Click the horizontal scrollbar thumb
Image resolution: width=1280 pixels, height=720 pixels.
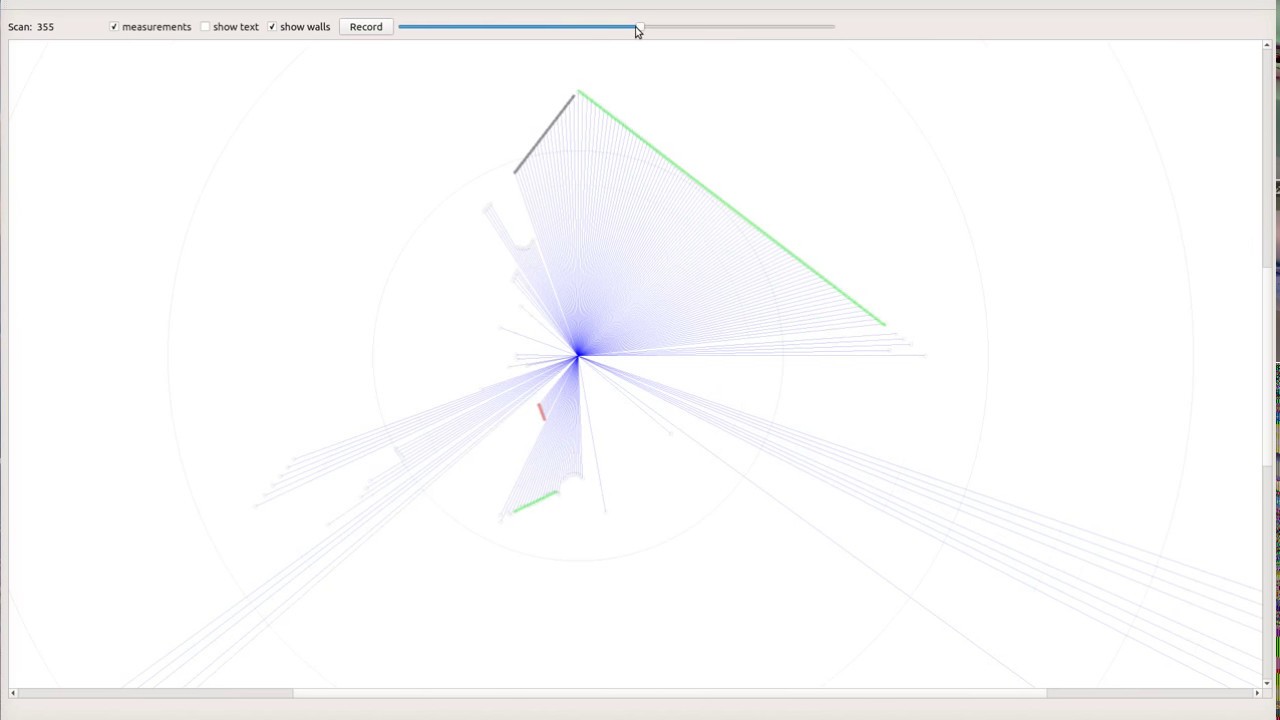(x=670, y=693)
